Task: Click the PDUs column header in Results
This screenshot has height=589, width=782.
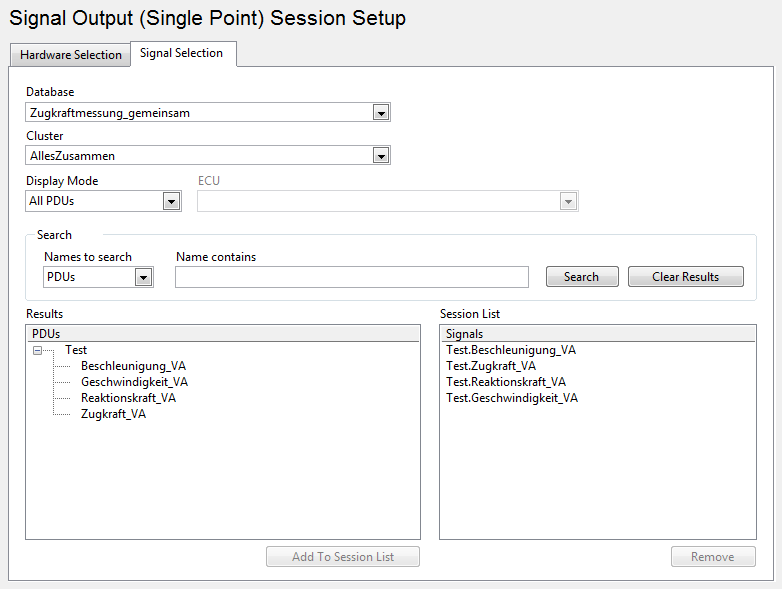Action: click(x=222, y=333)
